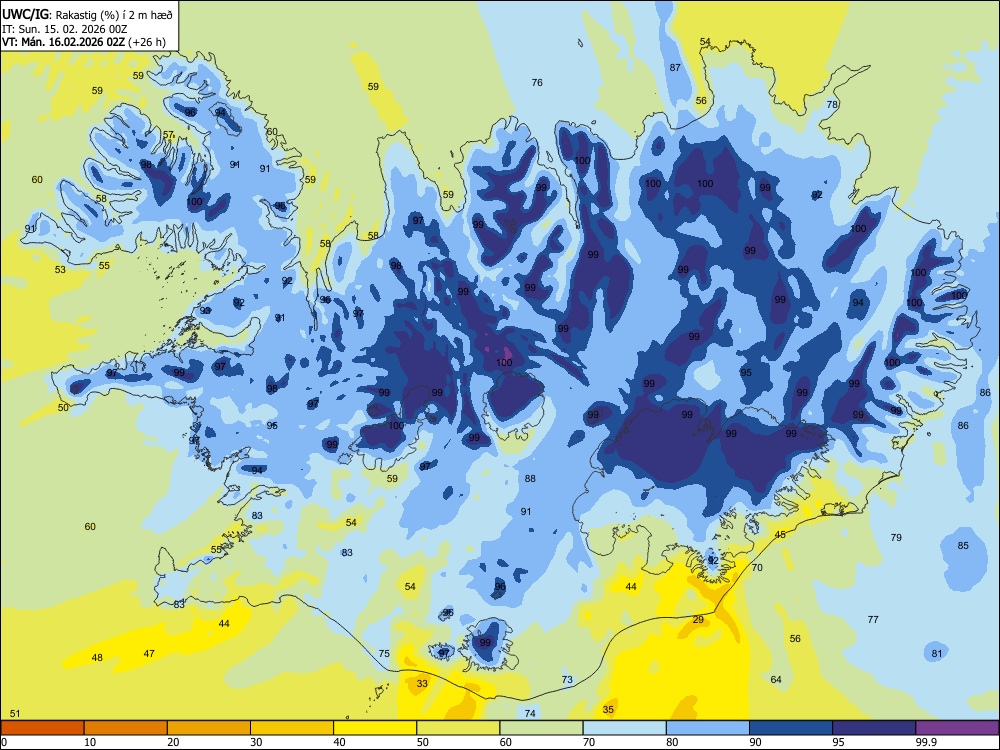1000x750 pixels.
Task: Click the humidity value '53' on the map
Action: tap(60, 269)
